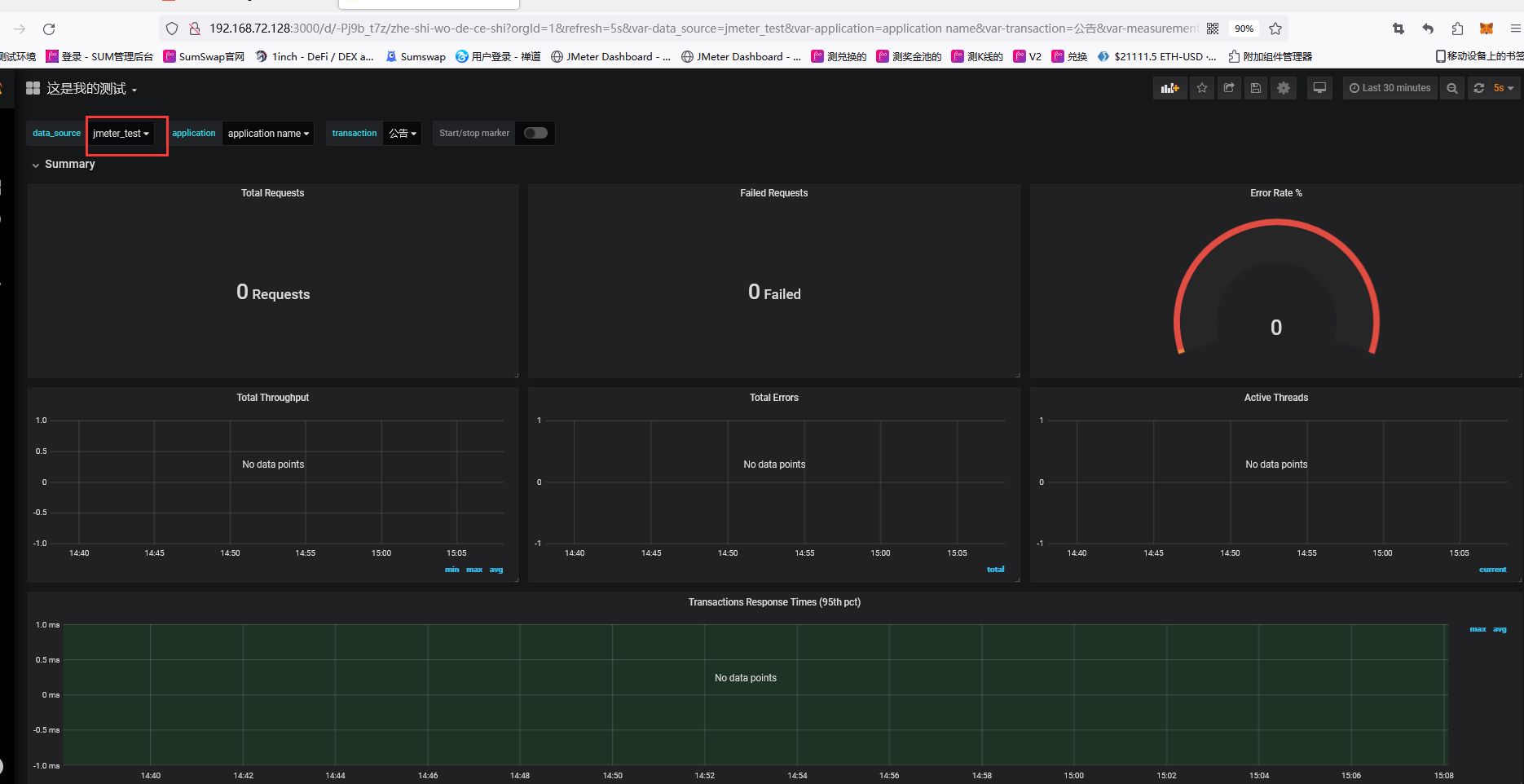
Task: Open the 用户登录 - 禅道 bookmark
Action: (x=498, y=56)
